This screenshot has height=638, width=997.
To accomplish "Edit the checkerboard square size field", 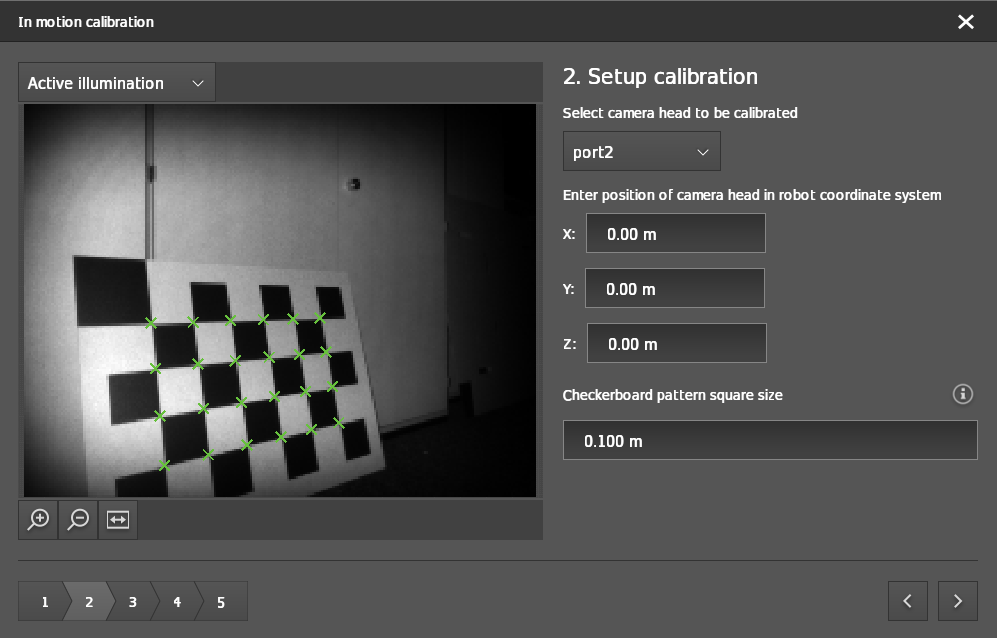I will [x=769, y=440].
